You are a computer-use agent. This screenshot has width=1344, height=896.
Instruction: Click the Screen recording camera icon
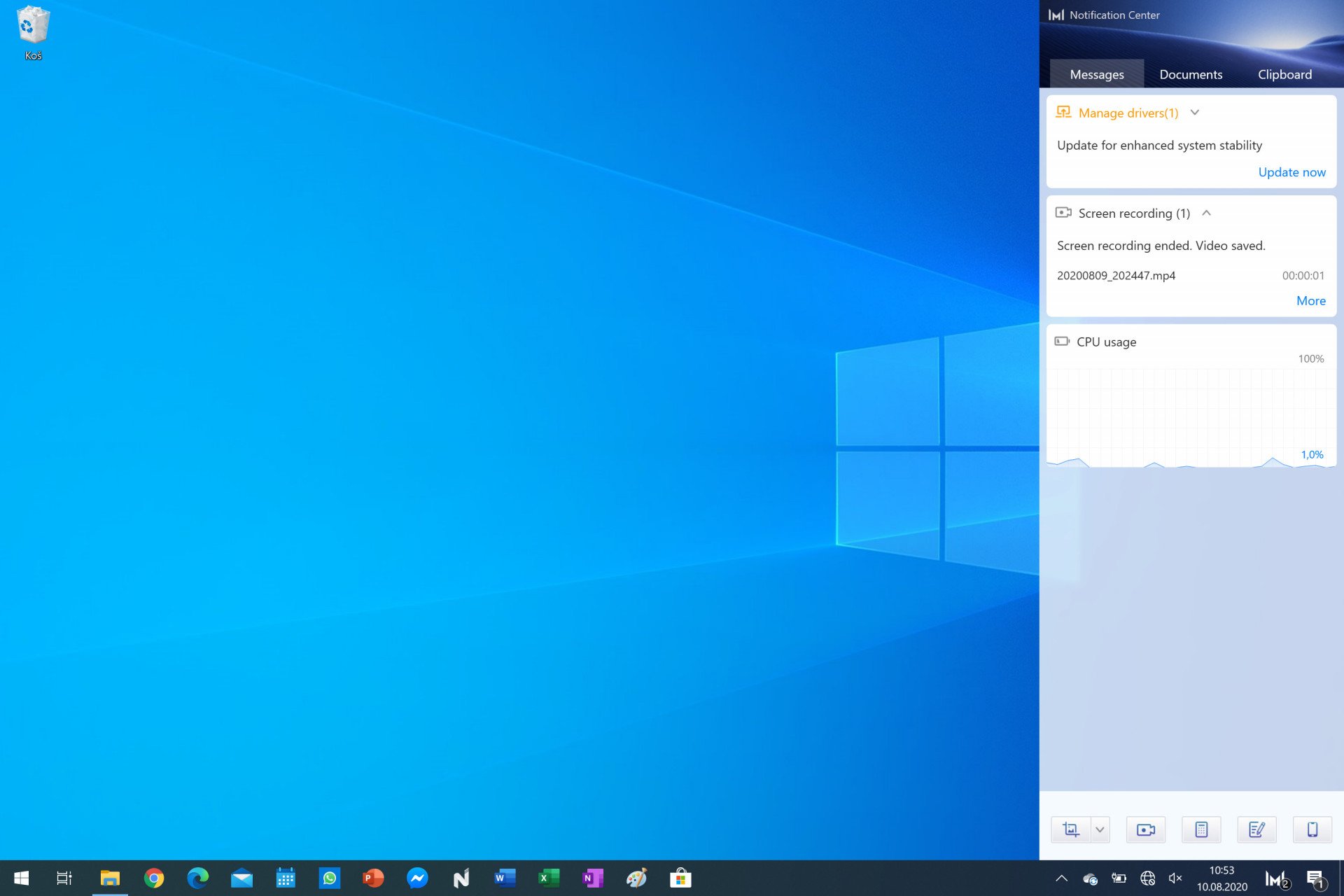(1063, 212)
